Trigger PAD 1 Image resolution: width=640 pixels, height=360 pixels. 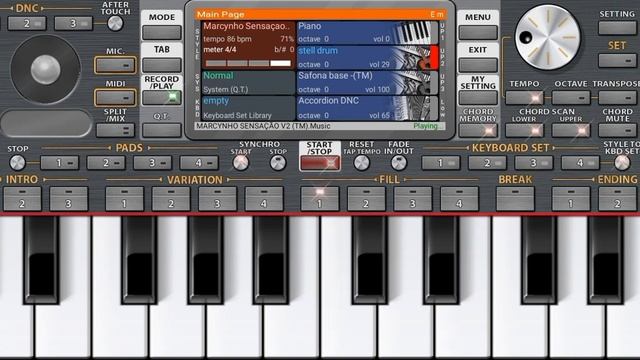coord(60,163)
